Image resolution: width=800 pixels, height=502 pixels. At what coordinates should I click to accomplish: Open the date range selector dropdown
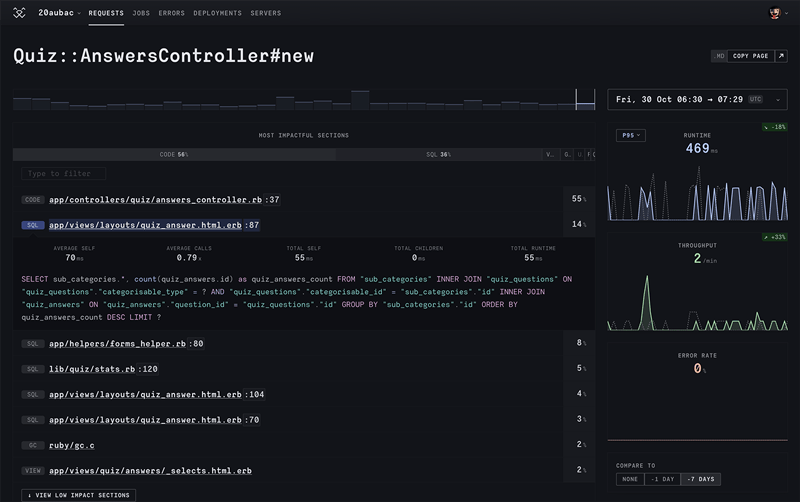[697, 99]
